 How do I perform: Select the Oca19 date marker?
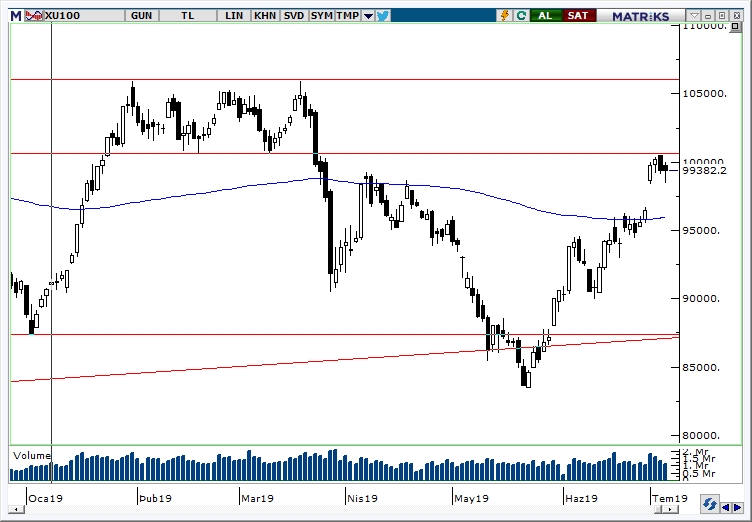[x=46, y=498]
